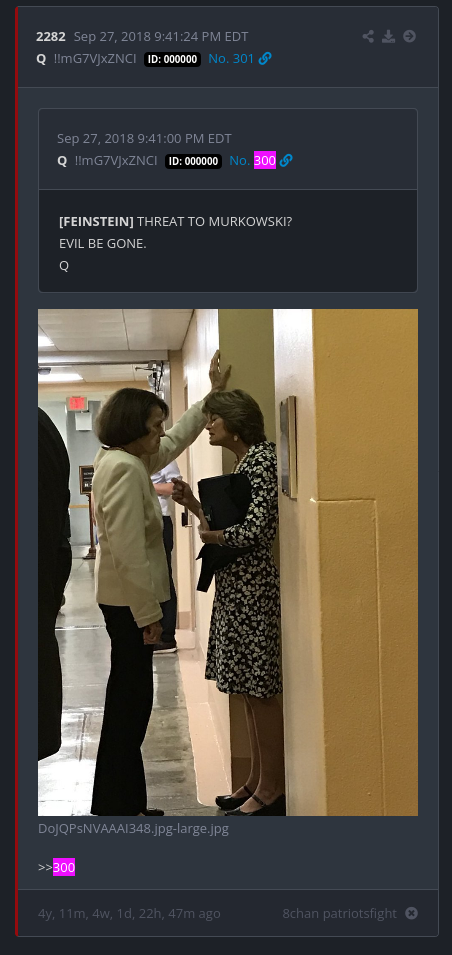Click the 8chan patriotsfight board label
The height and width of the screenshot is (955, 452).
pos(339,914)
